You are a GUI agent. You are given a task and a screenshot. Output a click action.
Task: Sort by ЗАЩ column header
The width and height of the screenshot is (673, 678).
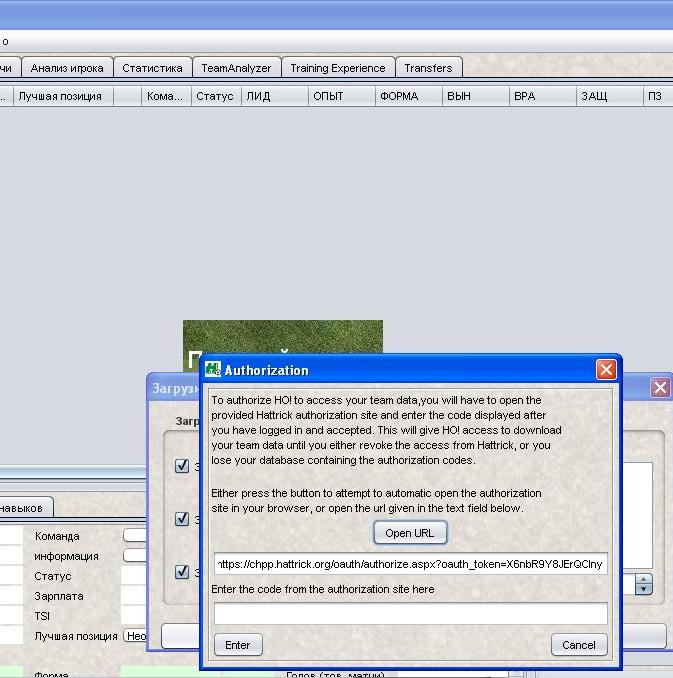click(610, 96)
